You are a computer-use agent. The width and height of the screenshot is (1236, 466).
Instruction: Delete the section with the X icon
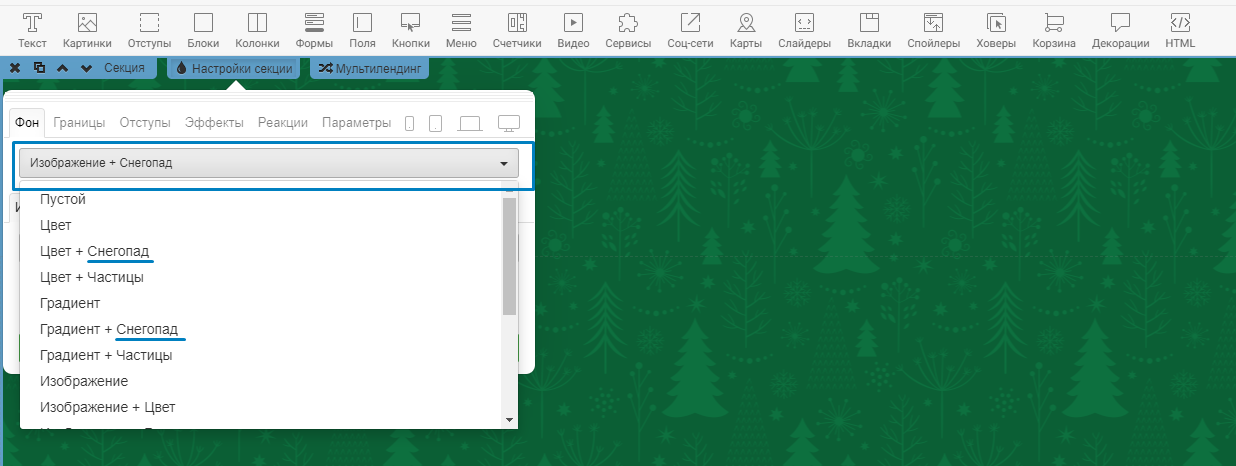(x=15, y=68)
